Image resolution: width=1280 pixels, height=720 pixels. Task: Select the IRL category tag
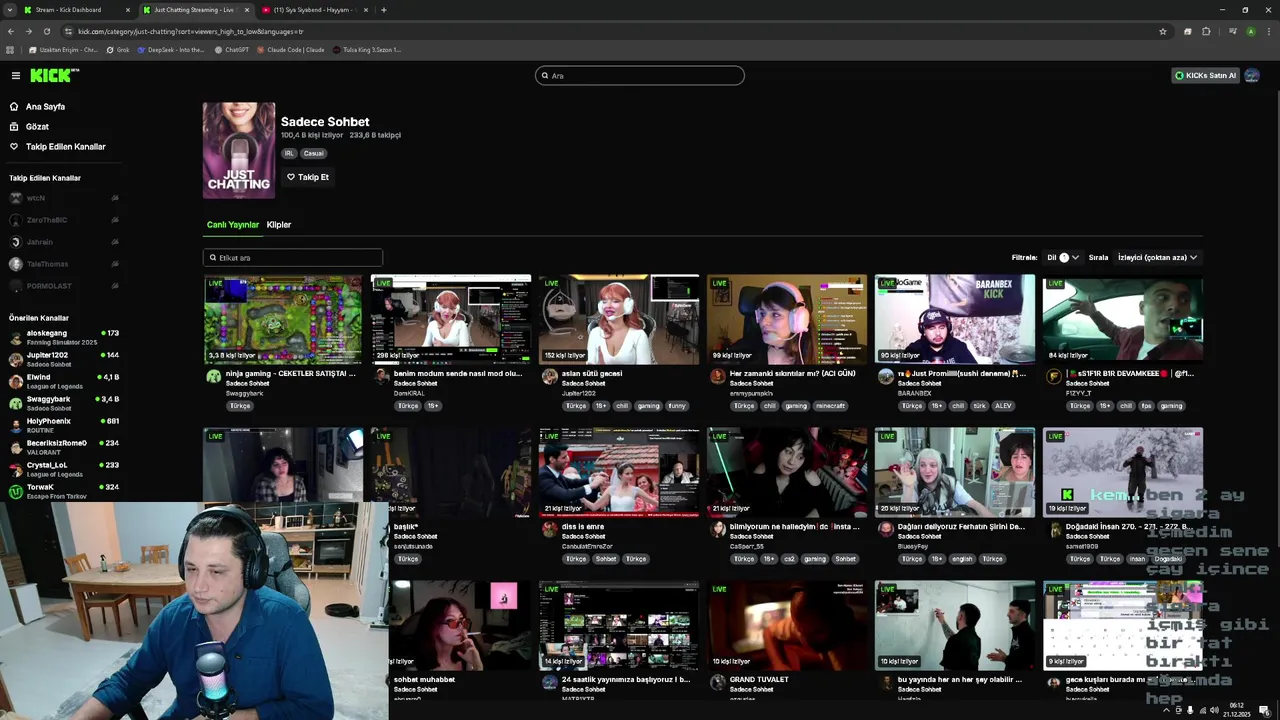point(289,153)
